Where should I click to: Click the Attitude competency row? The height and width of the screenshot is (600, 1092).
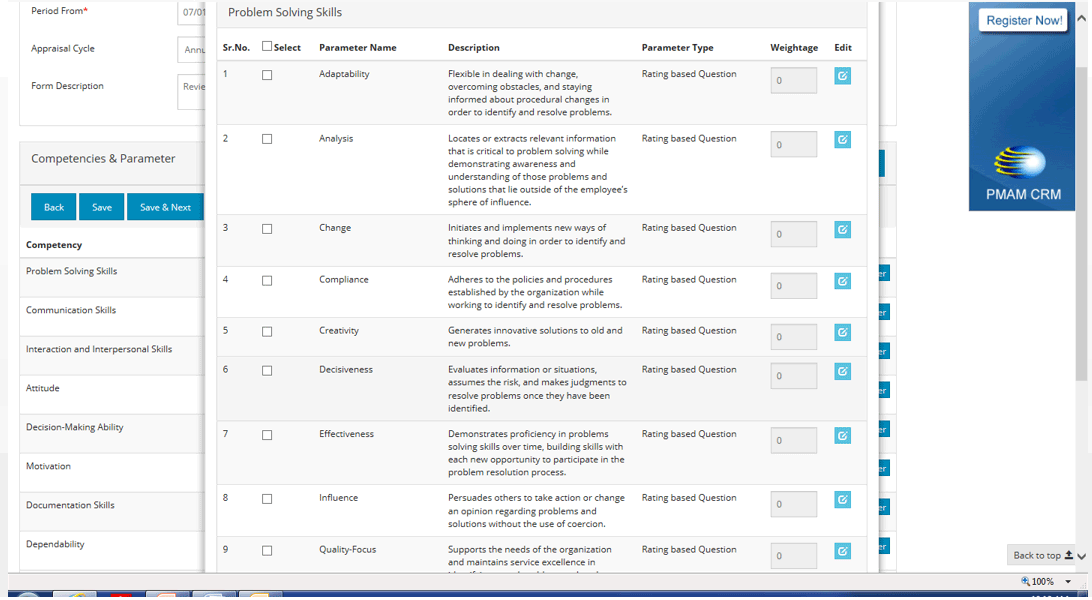[x=111, y=395]
